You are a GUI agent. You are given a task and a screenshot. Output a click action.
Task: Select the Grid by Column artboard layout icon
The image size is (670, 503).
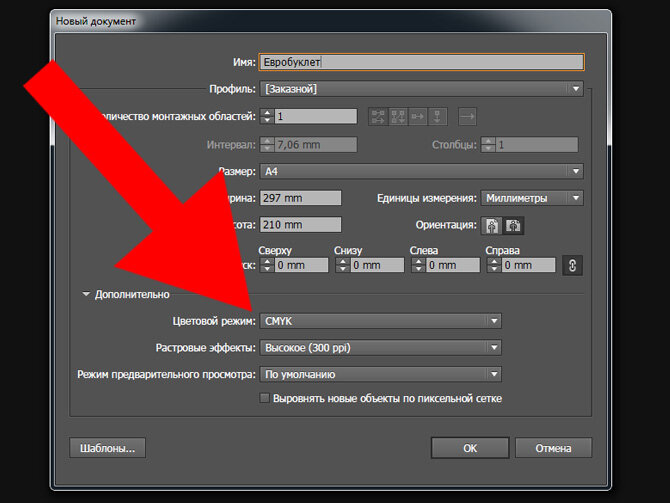click(398, 116)
